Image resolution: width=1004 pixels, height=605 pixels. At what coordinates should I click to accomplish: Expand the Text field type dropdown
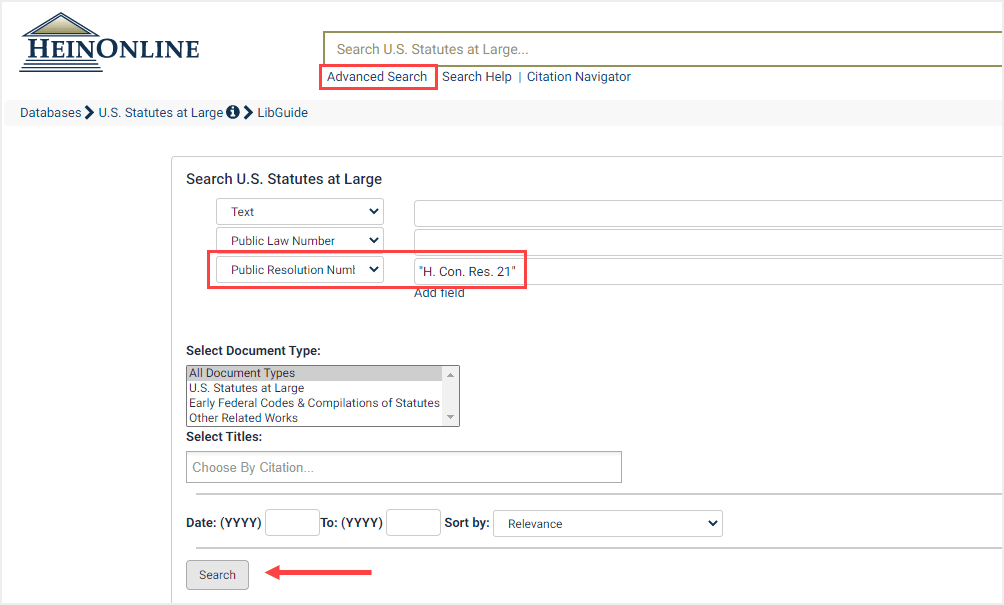[x=300, y=212]
